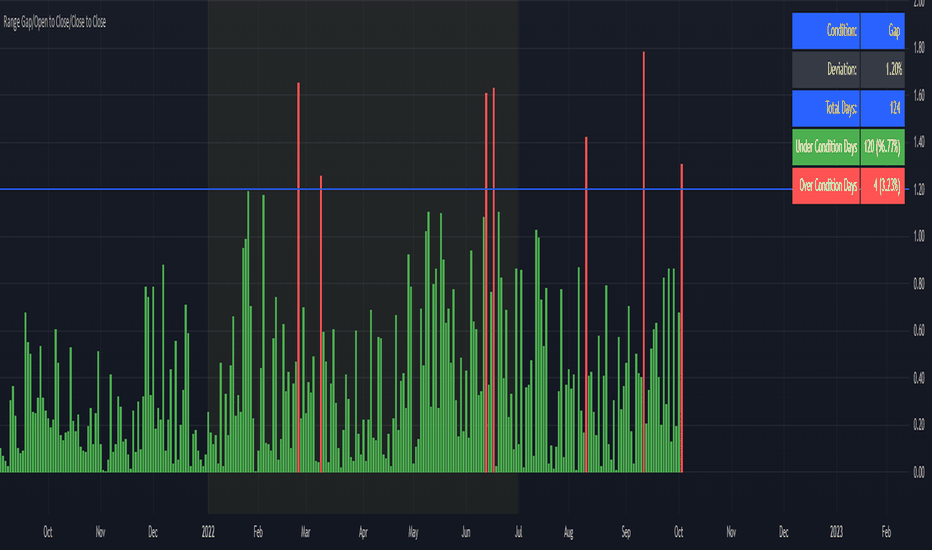Select the 120 (96.77%) value cell

(x=883, y=147)
